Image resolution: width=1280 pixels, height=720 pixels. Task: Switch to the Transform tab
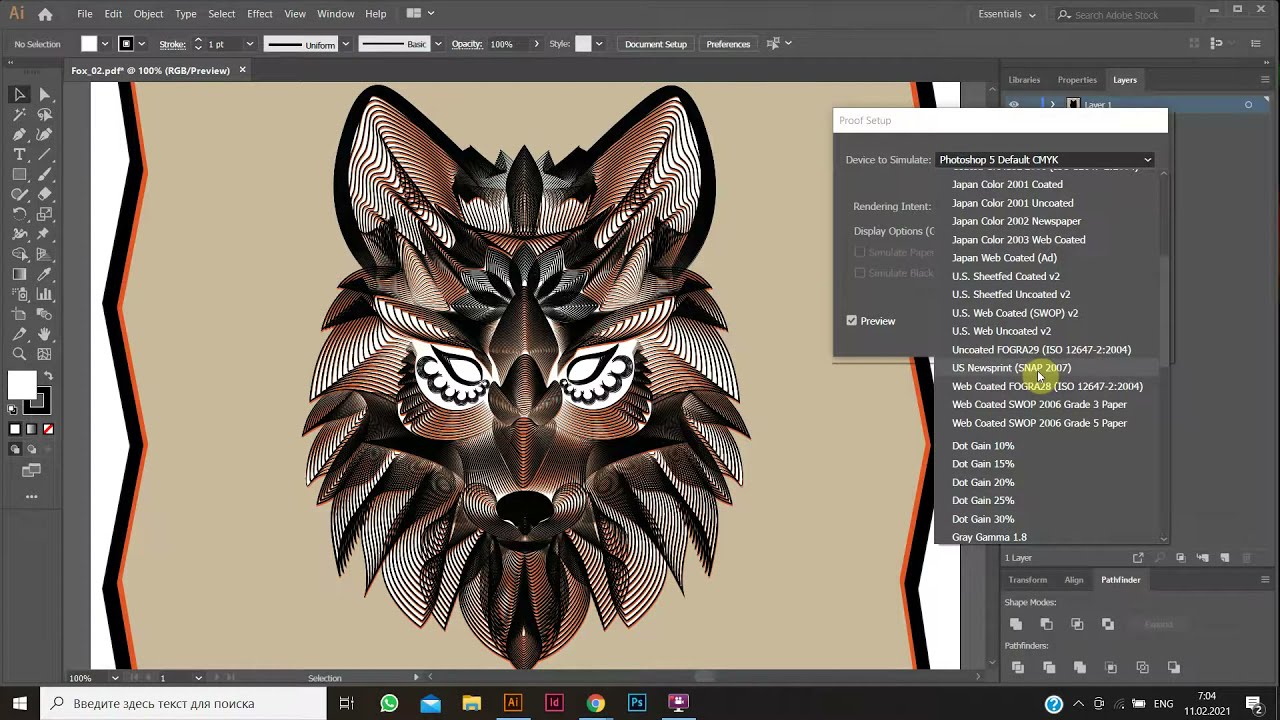pos(1027,580)
